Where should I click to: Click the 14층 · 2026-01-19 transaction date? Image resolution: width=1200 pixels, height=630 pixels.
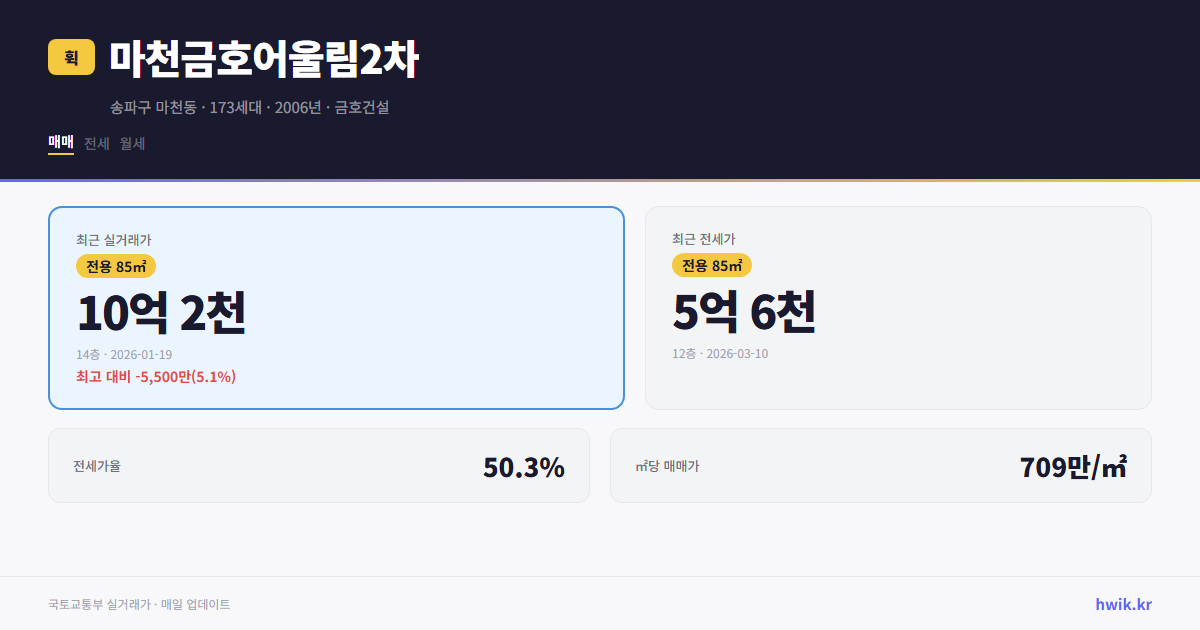pyautogui.click(x=123, y=354)
